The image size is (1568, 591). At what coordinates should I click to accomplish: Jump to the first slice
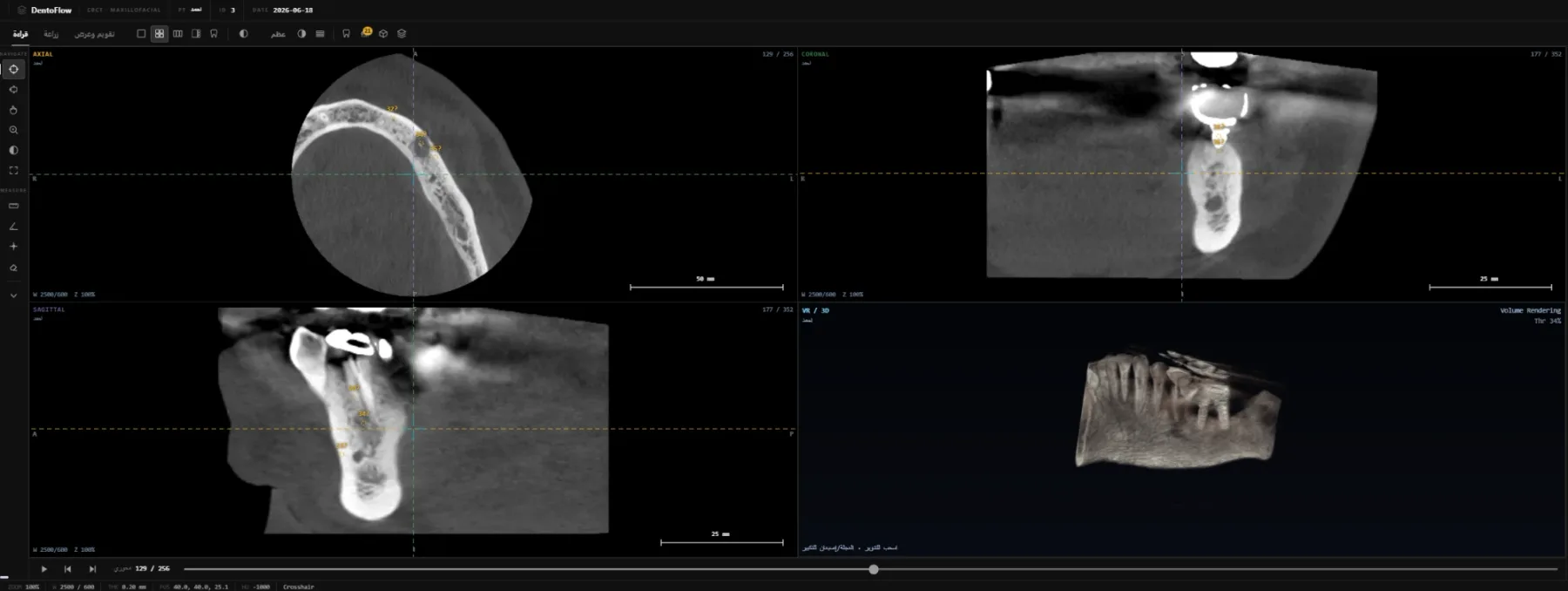(x=67, y=569)
